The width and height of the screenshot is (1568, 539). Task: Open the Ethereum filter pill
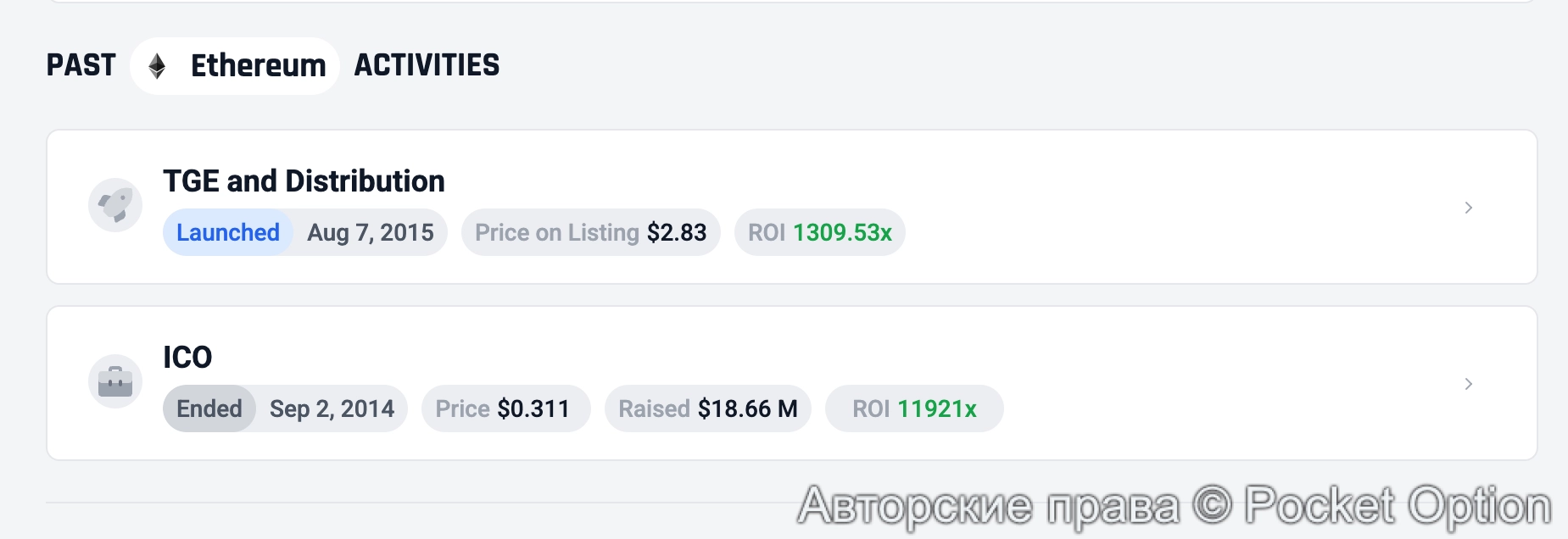234,65
